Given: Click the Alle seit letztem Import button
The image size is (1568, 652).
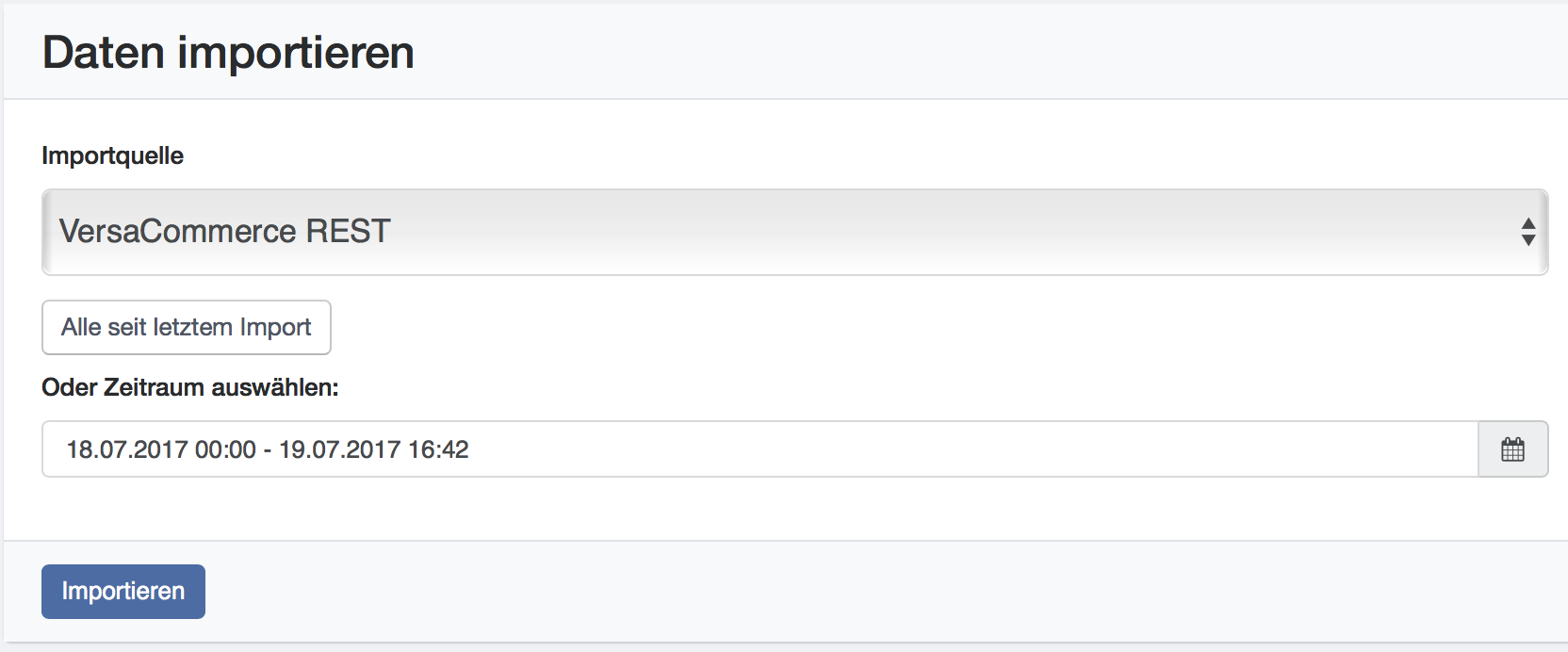Looking at the screenshot, I should tap(187, 327).
